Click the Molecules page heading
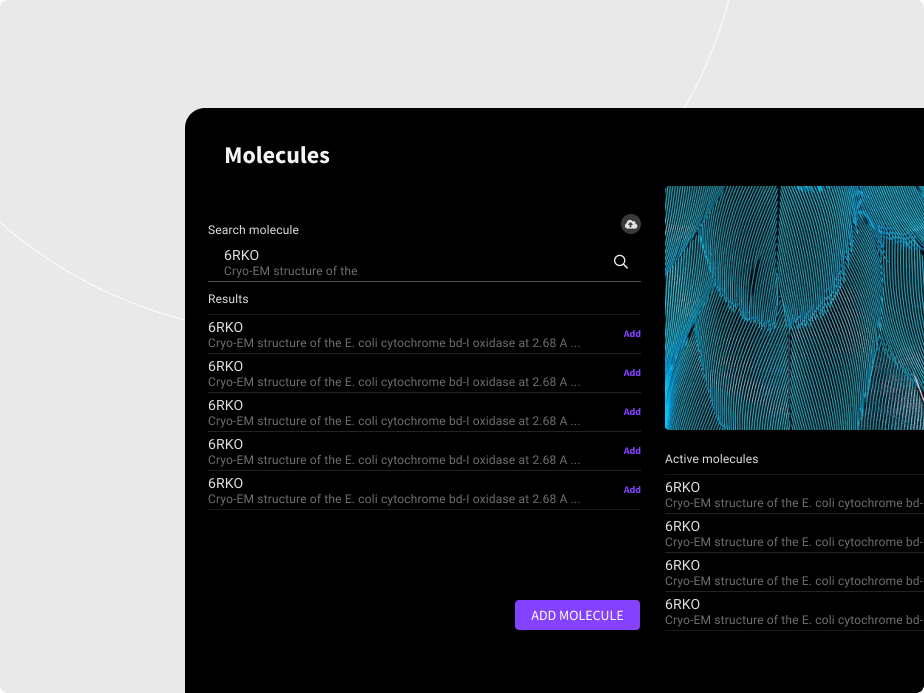 pyautogui.click(x=277, y=156)
